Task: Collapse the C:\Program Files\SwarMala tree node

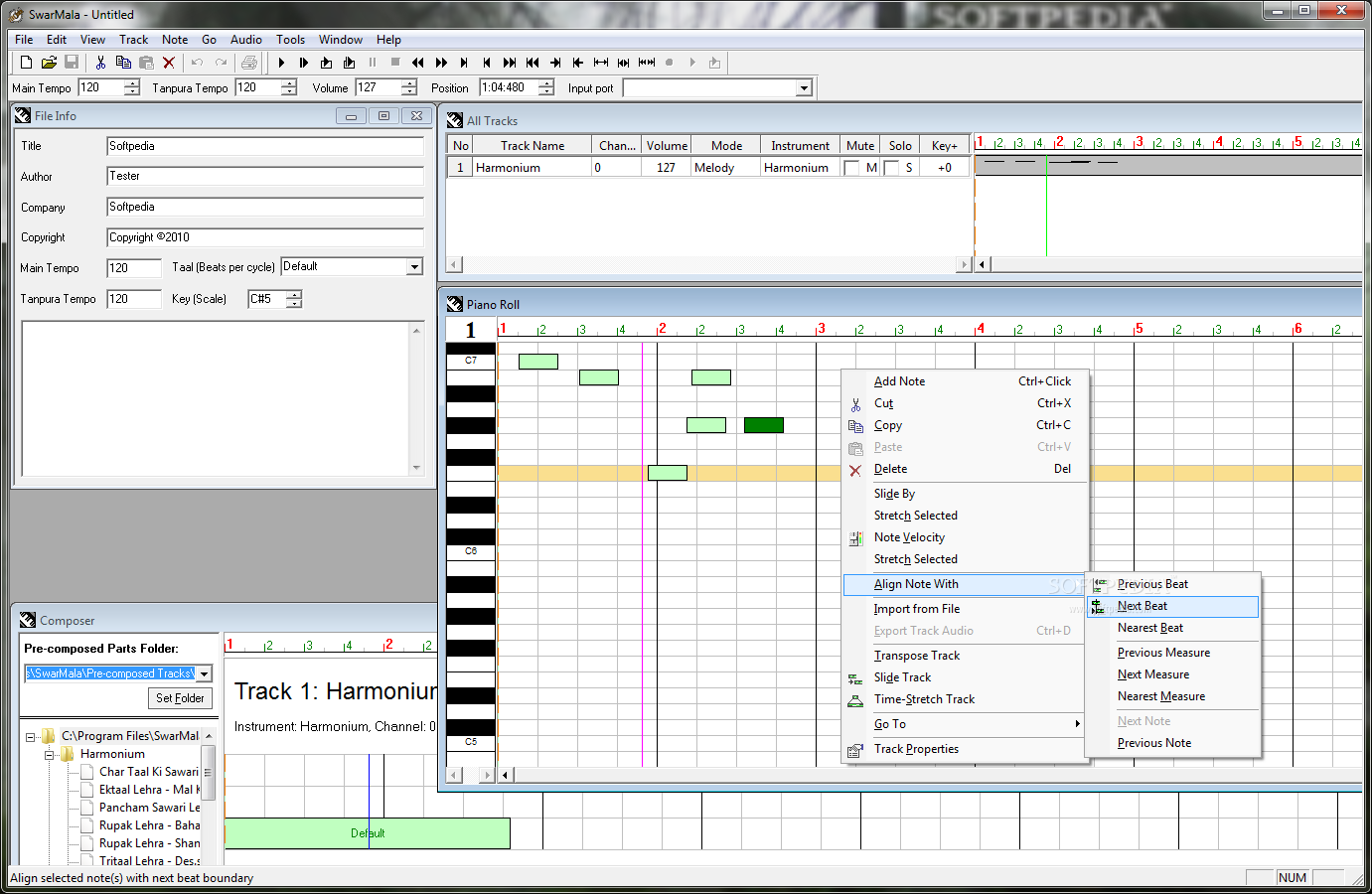Action: point(30,737)
